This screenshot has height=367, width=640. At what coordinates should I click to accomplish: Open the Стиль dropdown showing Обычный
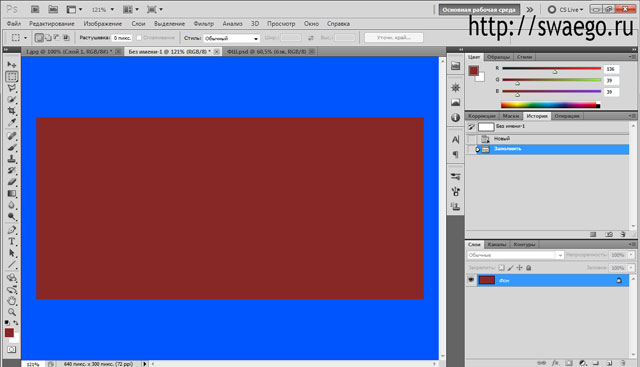point(231,38)
